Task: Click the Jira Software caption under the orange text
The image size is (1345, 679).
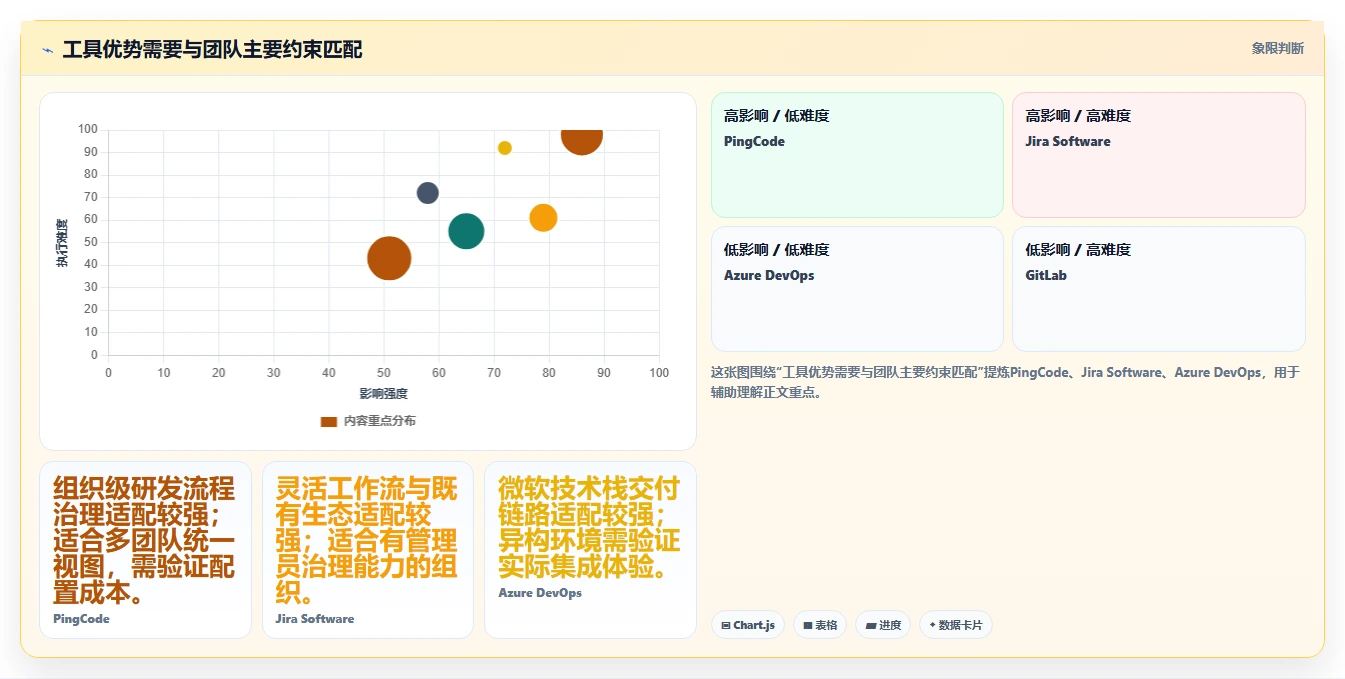Action: coord(315,619)
